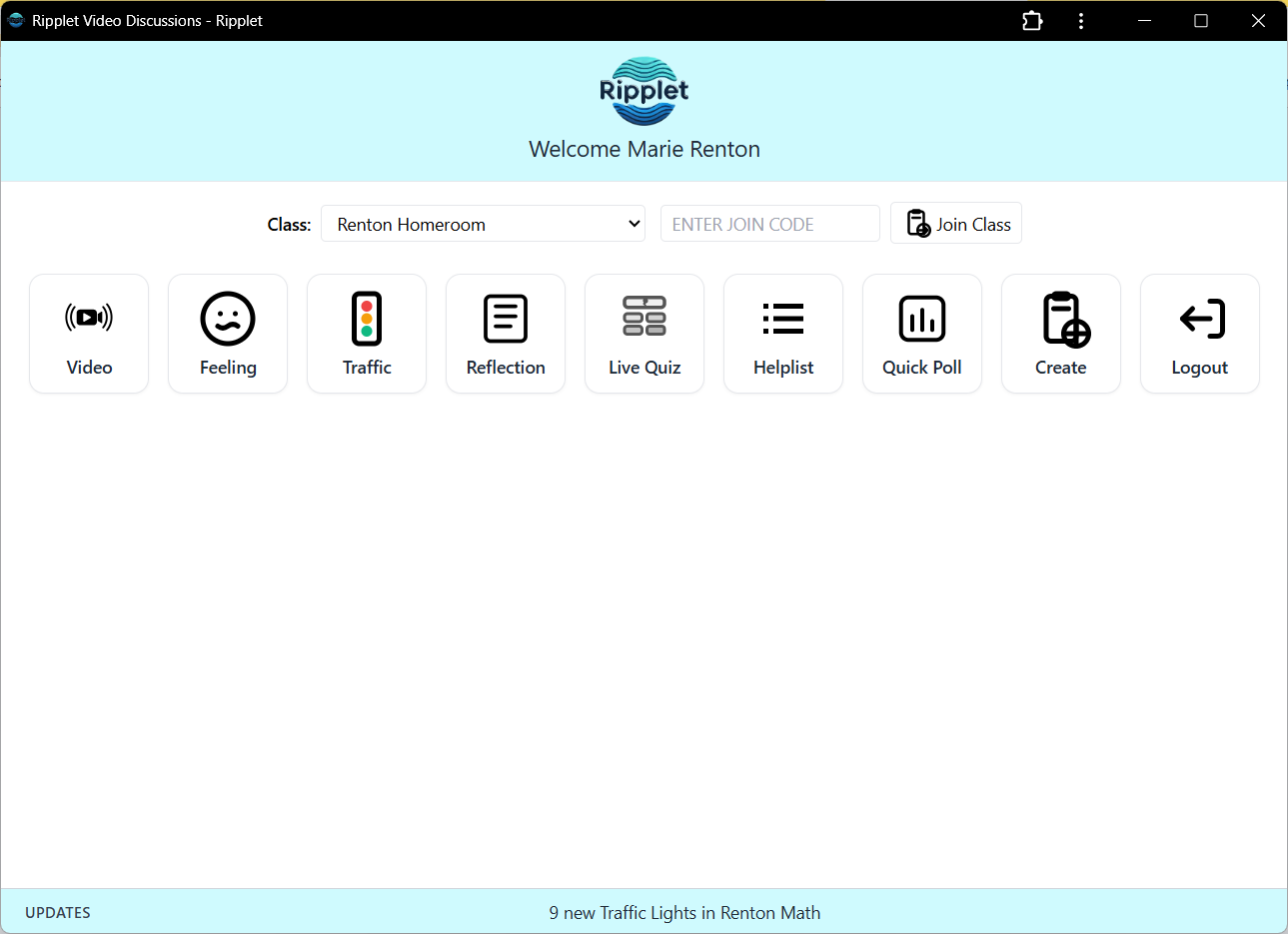Click the Logout arrow icon
This screenshot has width=1288, height=934.
coord(1199,318)
